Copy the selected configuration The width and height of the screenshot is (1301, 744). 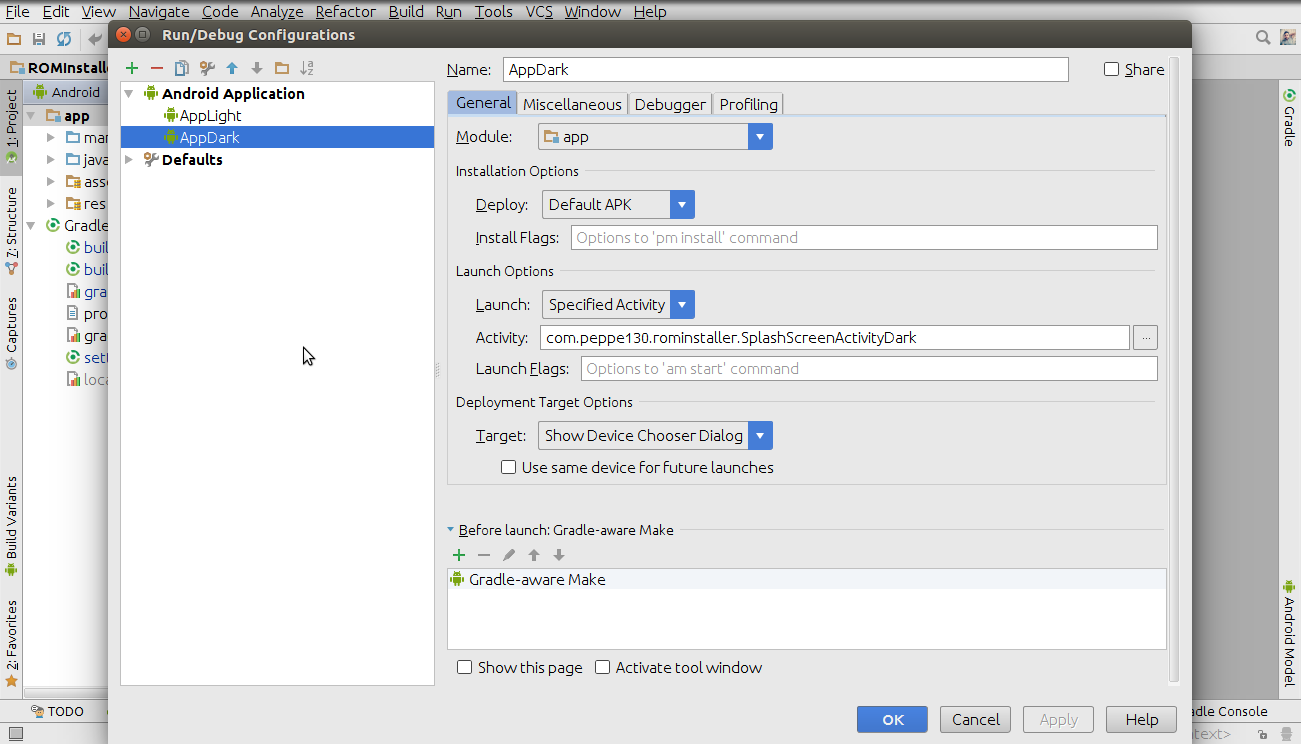click(x=181, y=68)
